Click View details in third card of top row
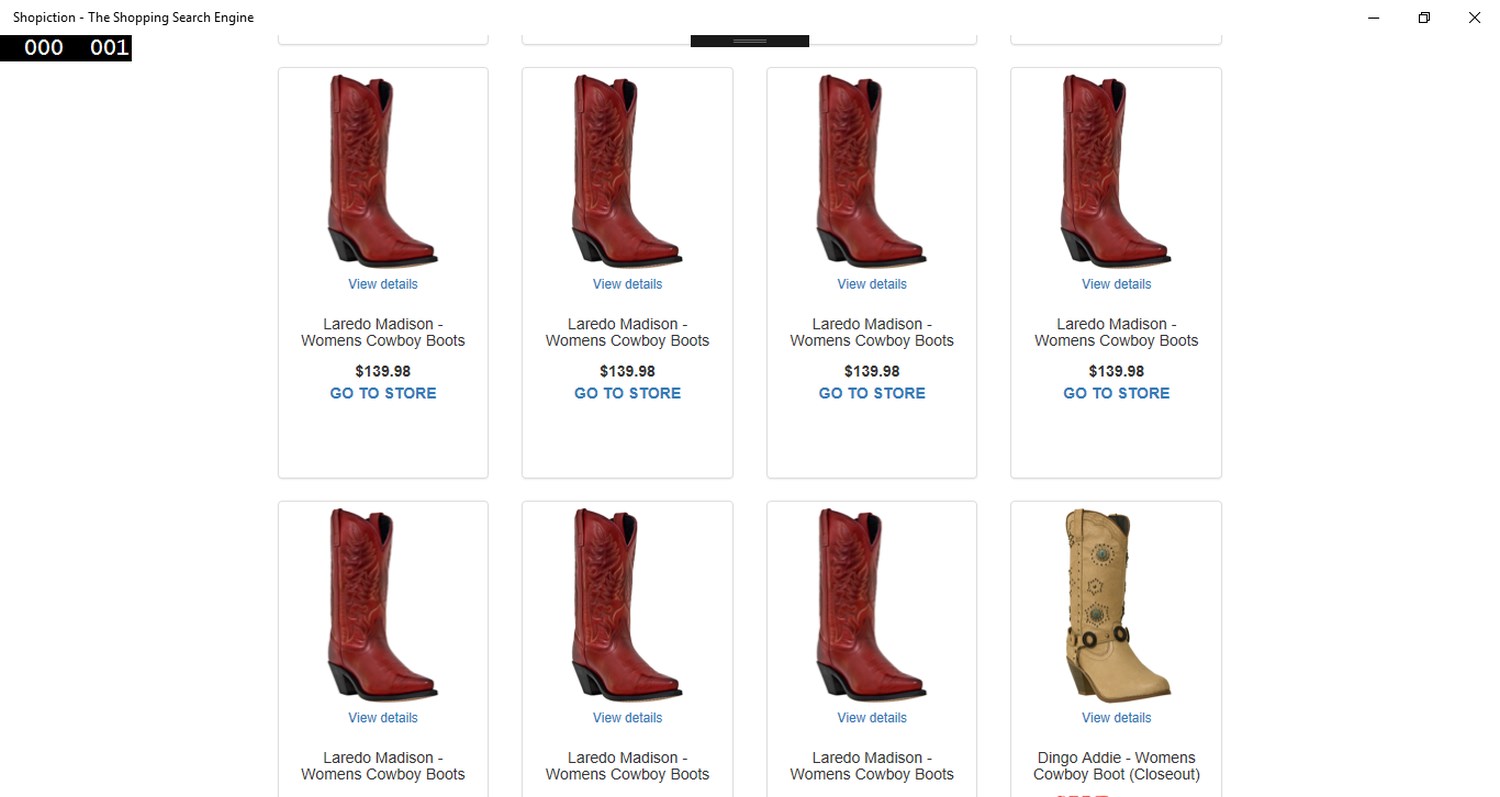Screen dimensions: 1500x797 (872, 284)
